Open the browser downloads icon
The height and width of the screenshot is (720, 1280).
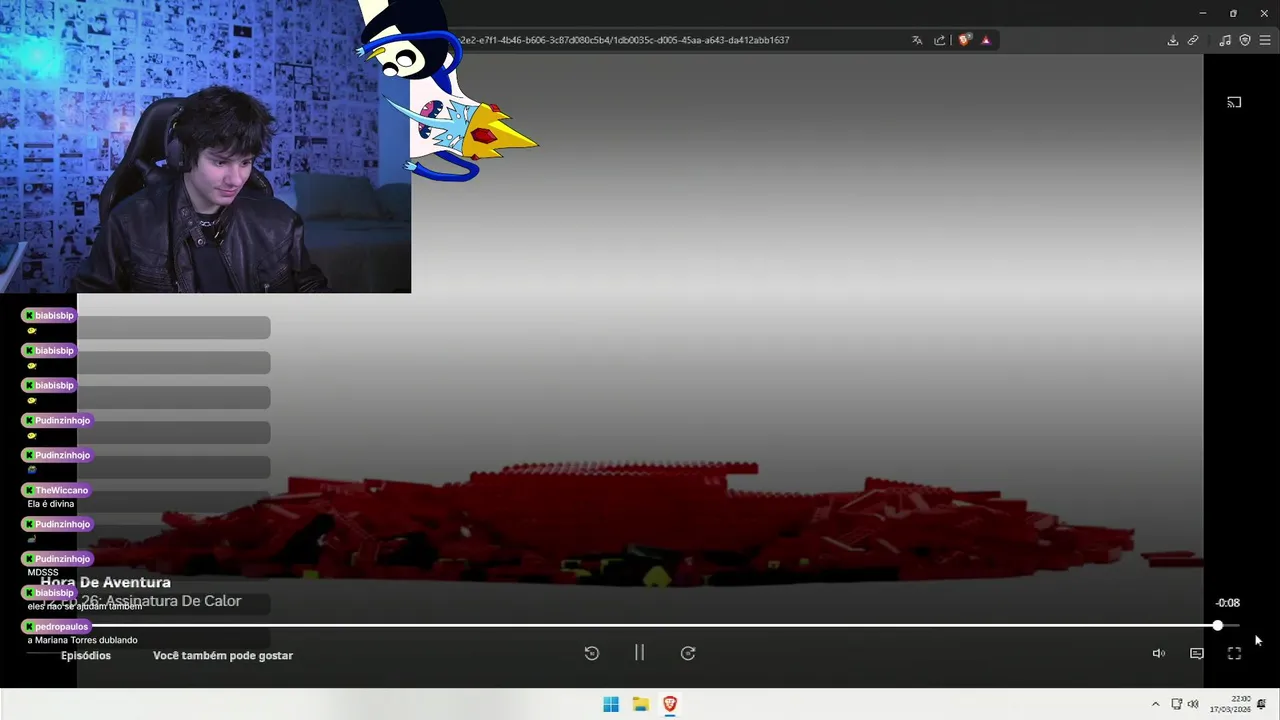1172,40
